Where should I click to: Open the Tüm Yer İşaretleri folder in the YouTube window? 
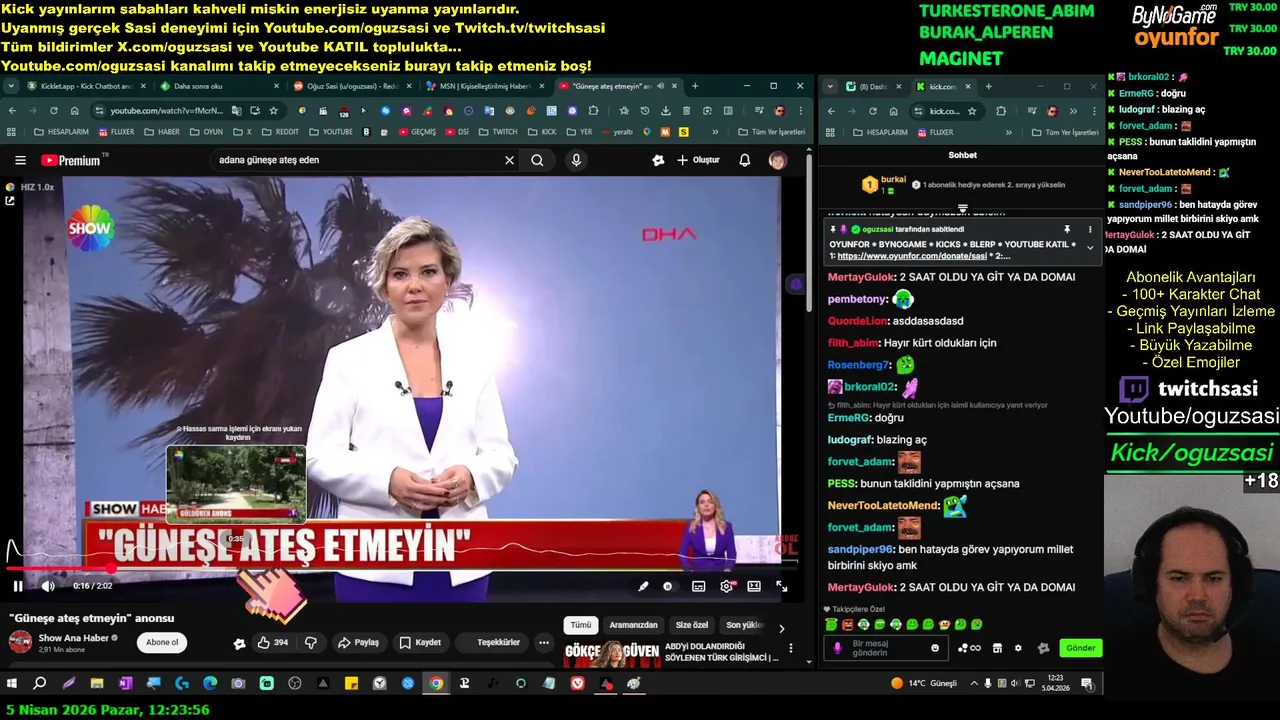point(772,132)
